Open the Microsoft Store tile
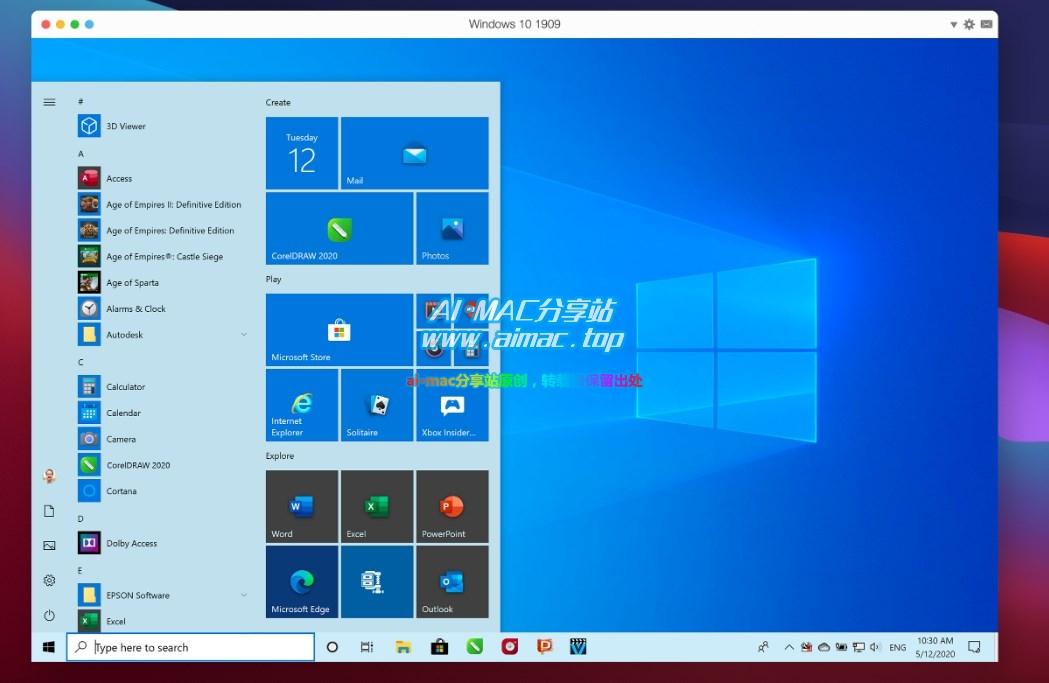This screenshot has height=683, width=1049. pyautogui.click(x=339, y=330)
